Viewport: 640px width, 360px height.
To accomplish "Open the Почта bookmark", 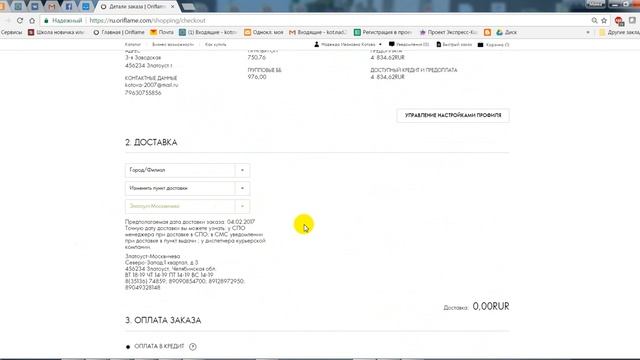I will pyautogui.click(x=162, y=32).
